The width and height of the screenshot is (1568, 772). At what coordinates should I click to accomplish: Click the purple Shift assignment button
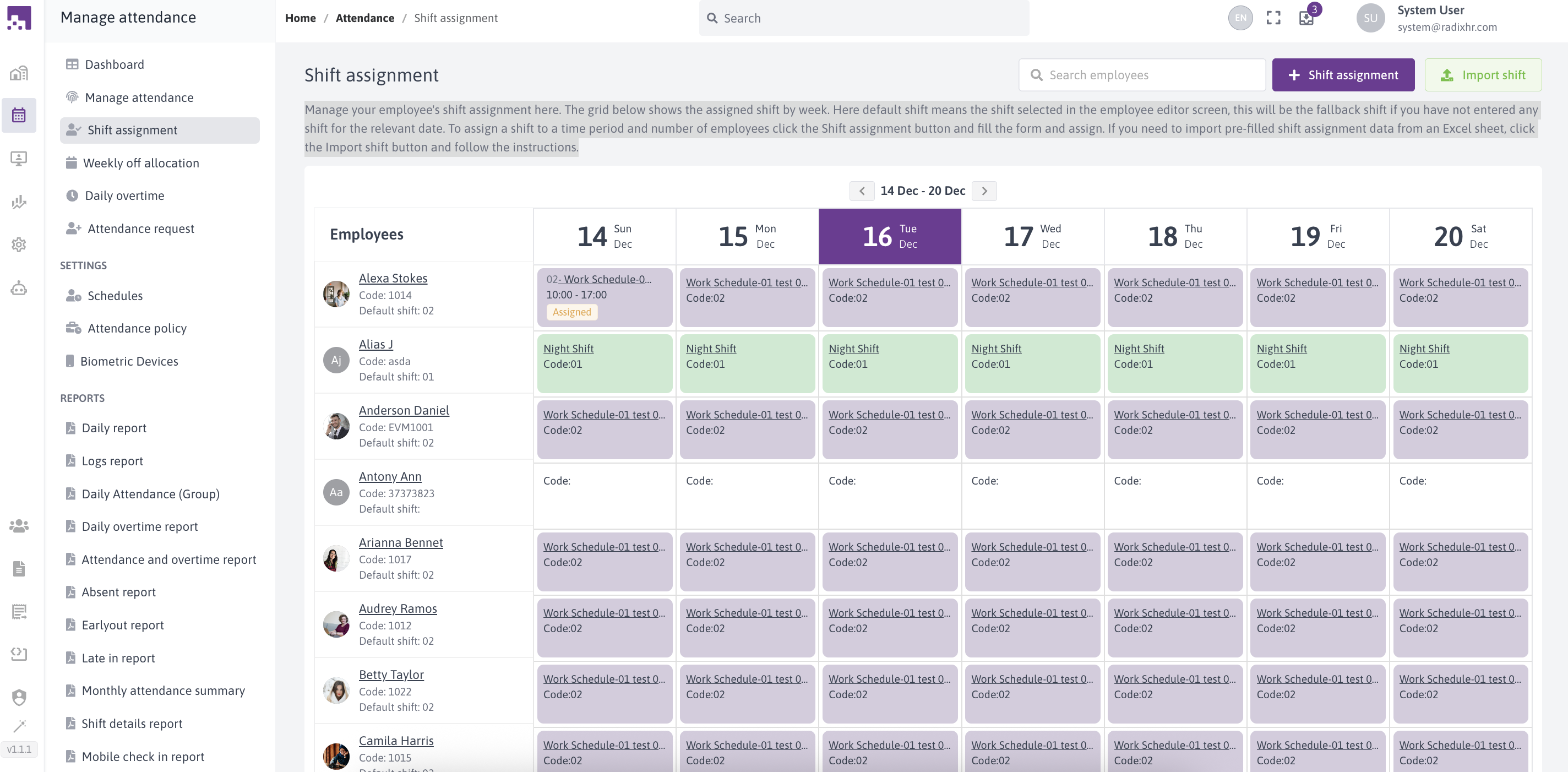coord(1343,75)
